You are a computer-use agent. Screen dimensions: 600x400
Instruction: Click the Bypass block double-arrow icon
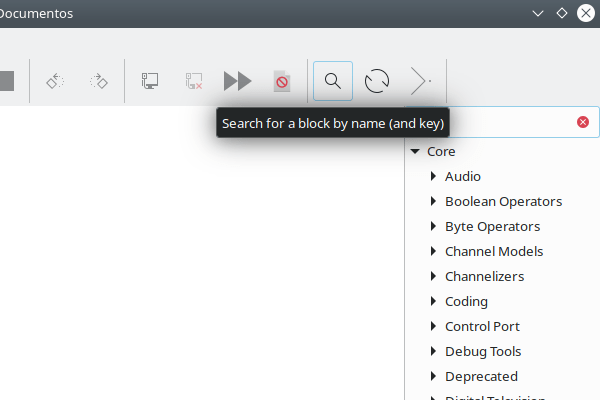point(237,81)
